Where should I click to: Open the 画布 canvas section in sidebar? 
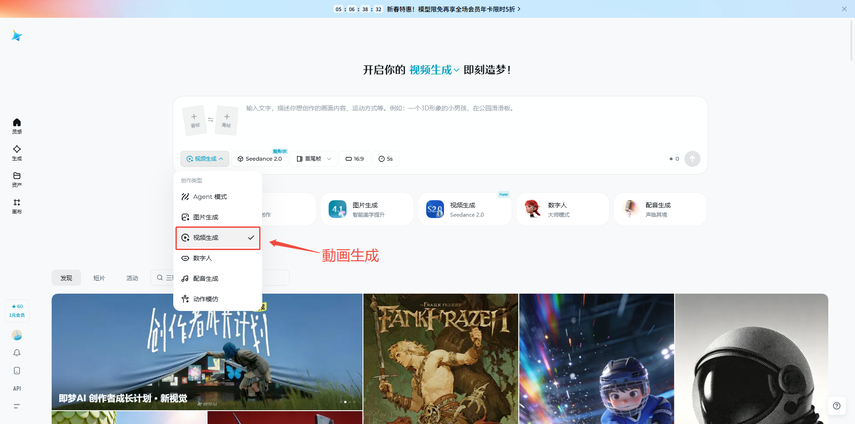click(17, 206)
